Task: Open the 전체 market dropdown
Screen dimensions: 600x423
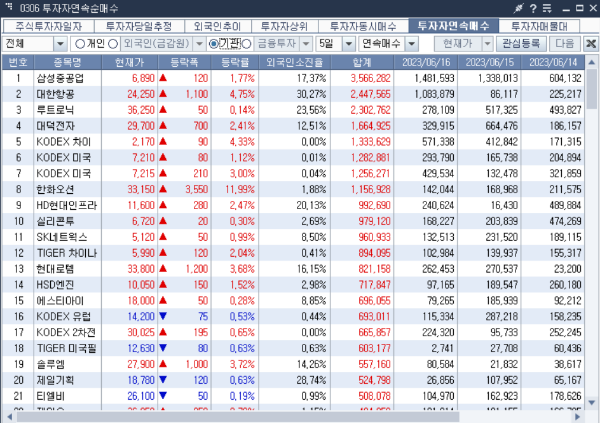Action: 60,44
